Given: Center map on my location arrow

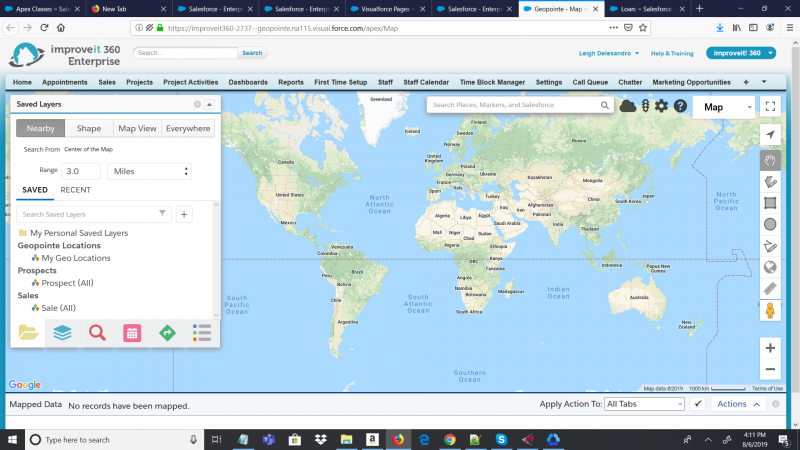Looking at the screenshot, I should click(770, 135).
